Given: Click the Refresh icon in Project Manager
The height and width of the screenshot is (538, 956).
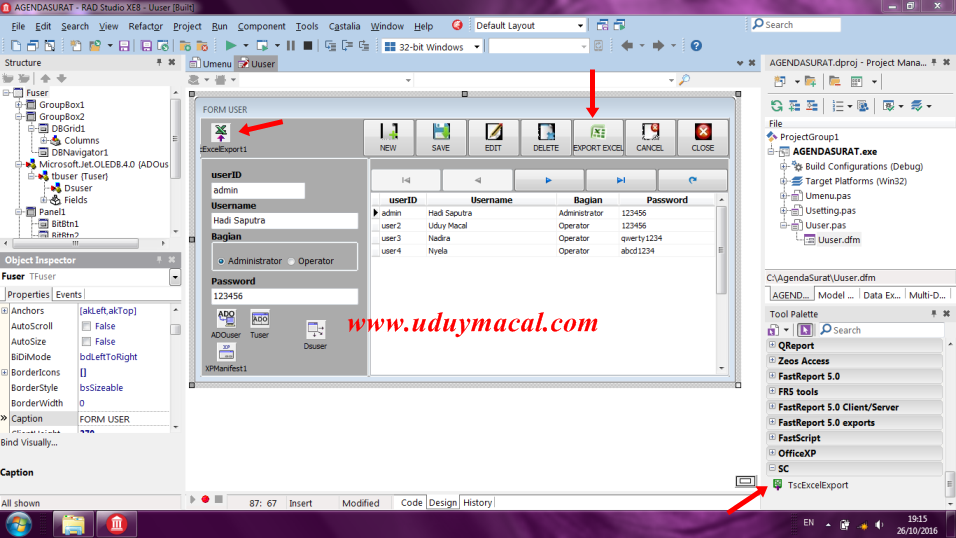Looking at the screenshot, I should (776, 106).
